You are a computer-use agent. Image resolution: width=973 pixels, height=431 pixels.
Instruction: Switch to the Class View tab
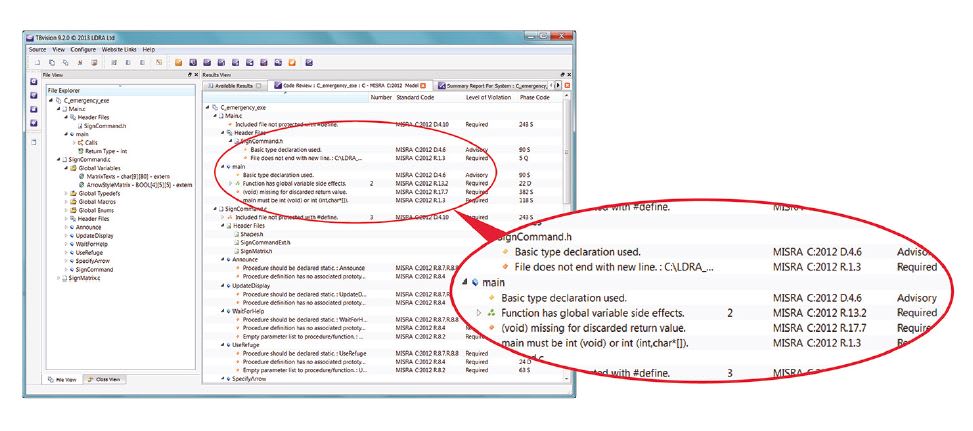click(x=104, y=379)
